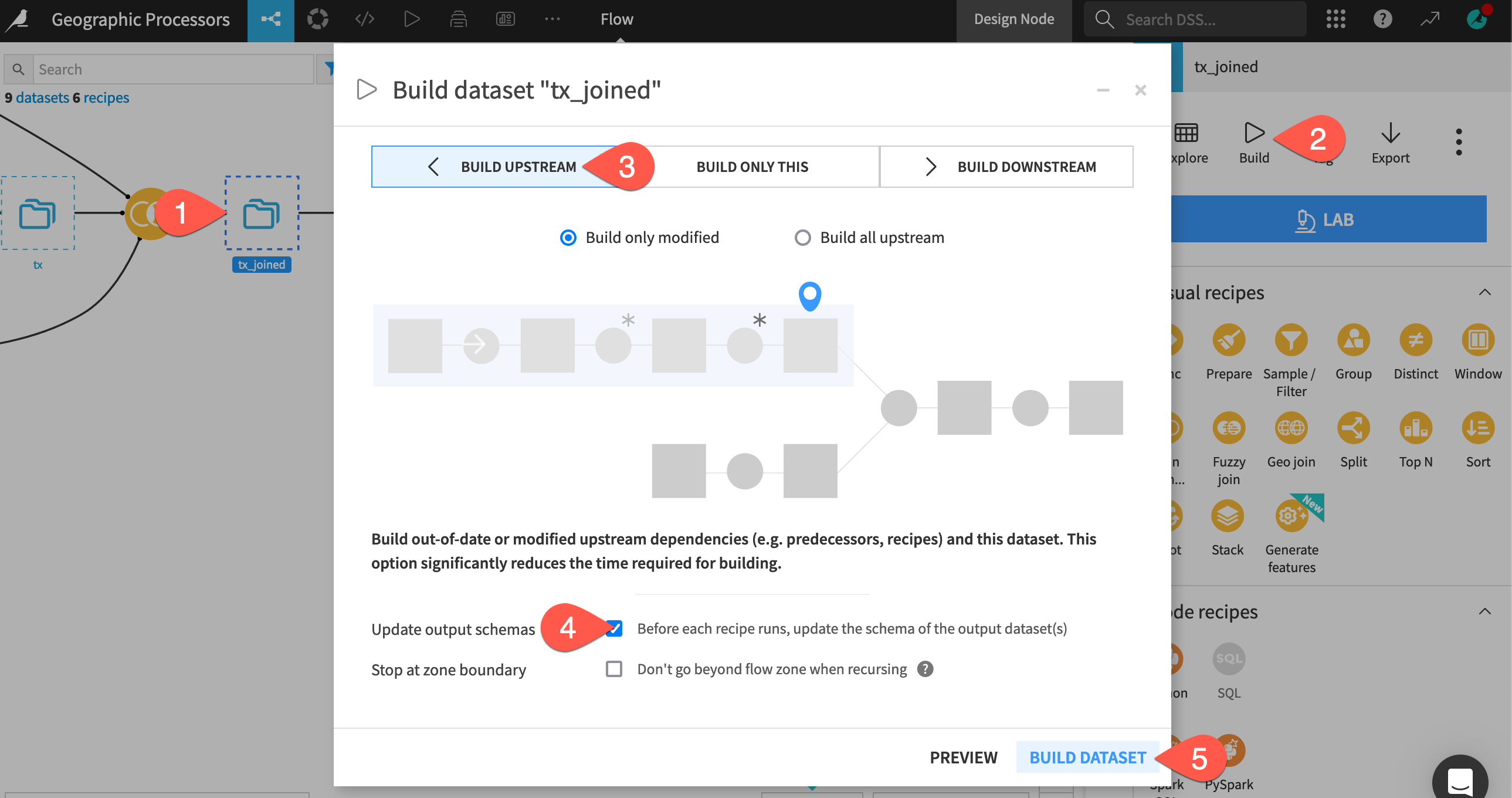Select the Fuzzy join recipe icon

tap(1229, 428)
